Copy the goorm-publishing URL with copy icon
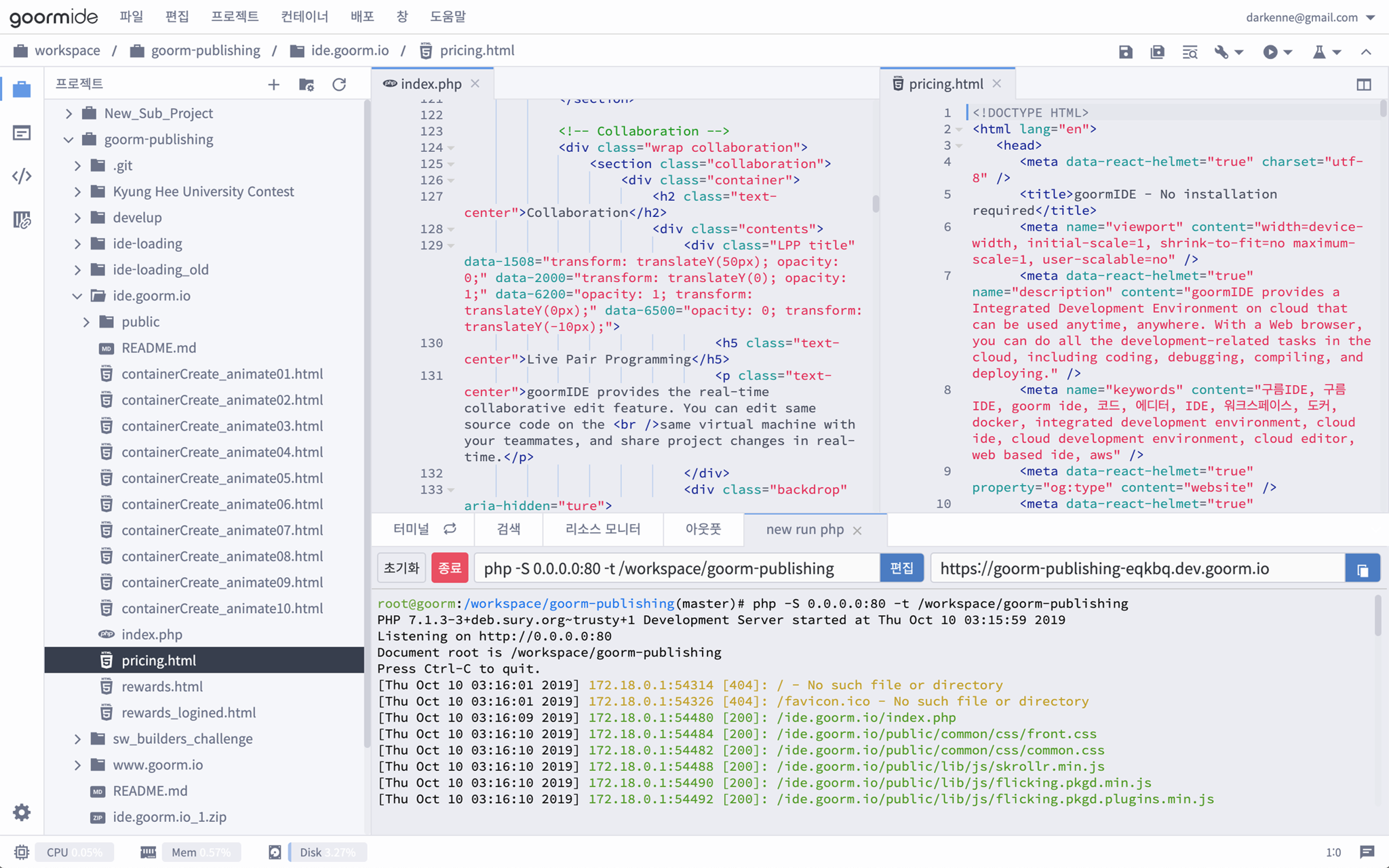Viewport: 1389px width, 868px height. click(1363, 568)
